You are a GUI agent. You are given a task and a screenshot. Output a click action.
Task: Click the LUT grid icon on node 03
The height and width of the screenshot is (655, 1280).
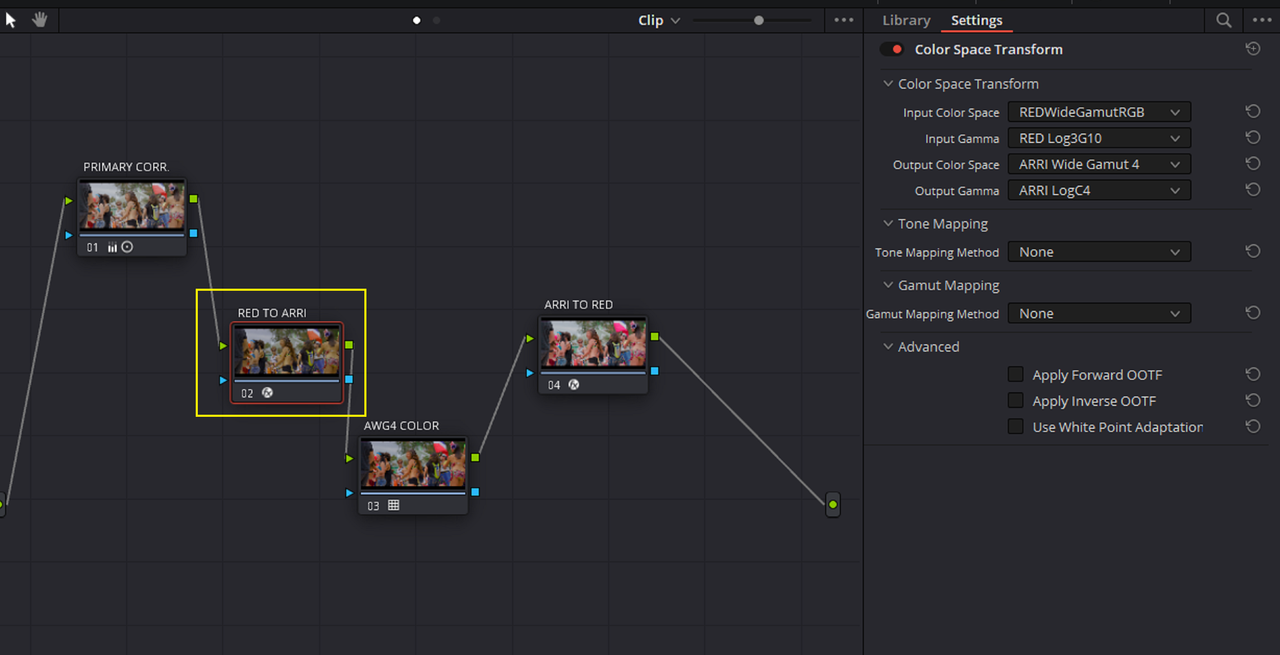pyautogui.click(x=393, y=506)
